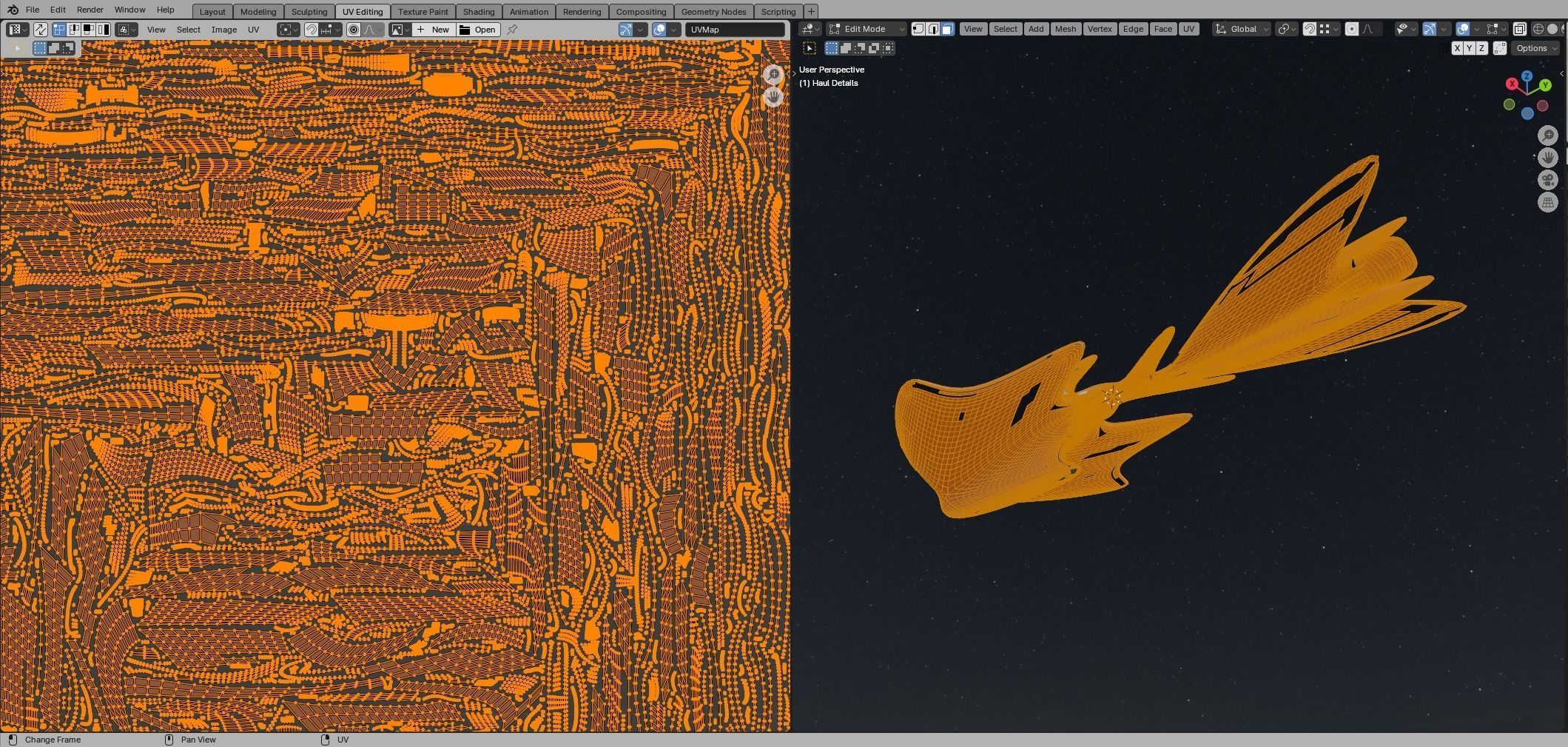Viewport: 1568px width, 747px height.
Task: Select tweak tool icon in 3D viewport
Action: pyautogui.click(x=810, y=48)
